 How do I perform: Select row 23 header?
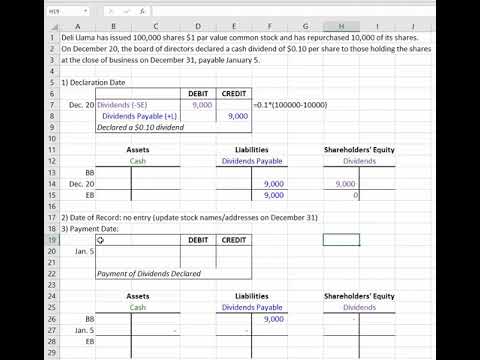[x=52, y=285]
